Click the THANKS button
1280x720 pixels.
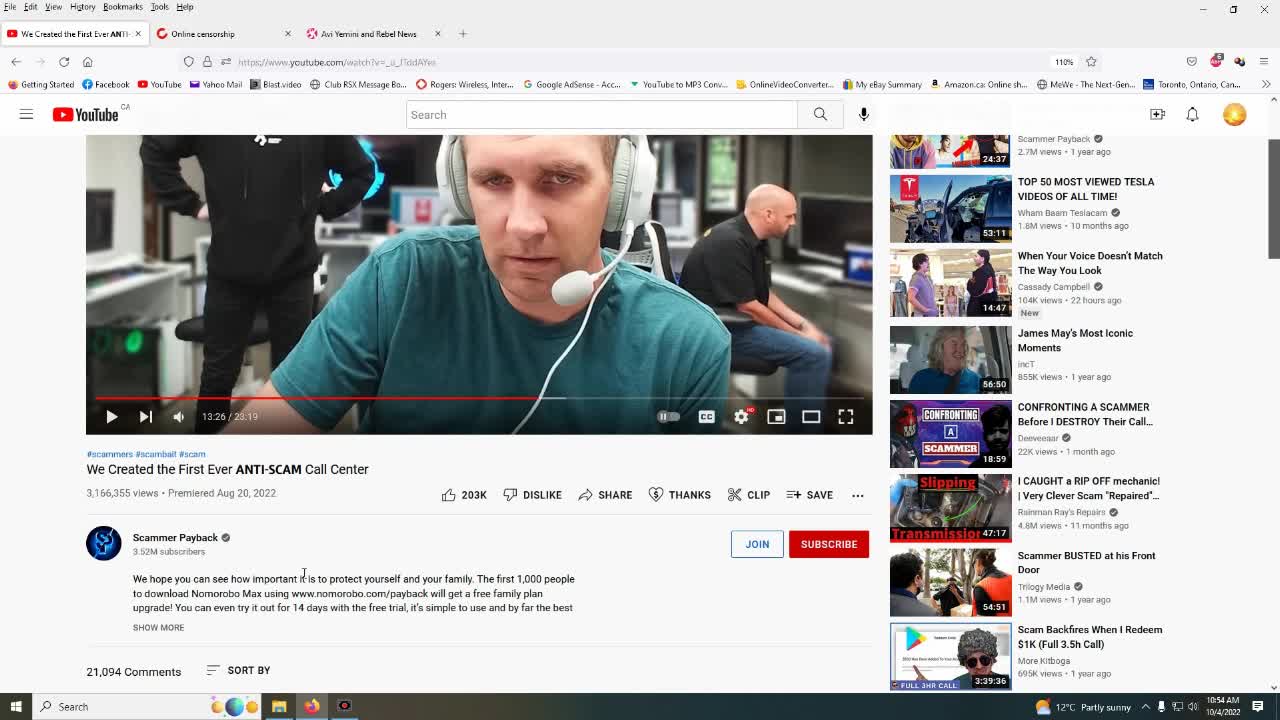pyautogui.click(x=680, y=495)
